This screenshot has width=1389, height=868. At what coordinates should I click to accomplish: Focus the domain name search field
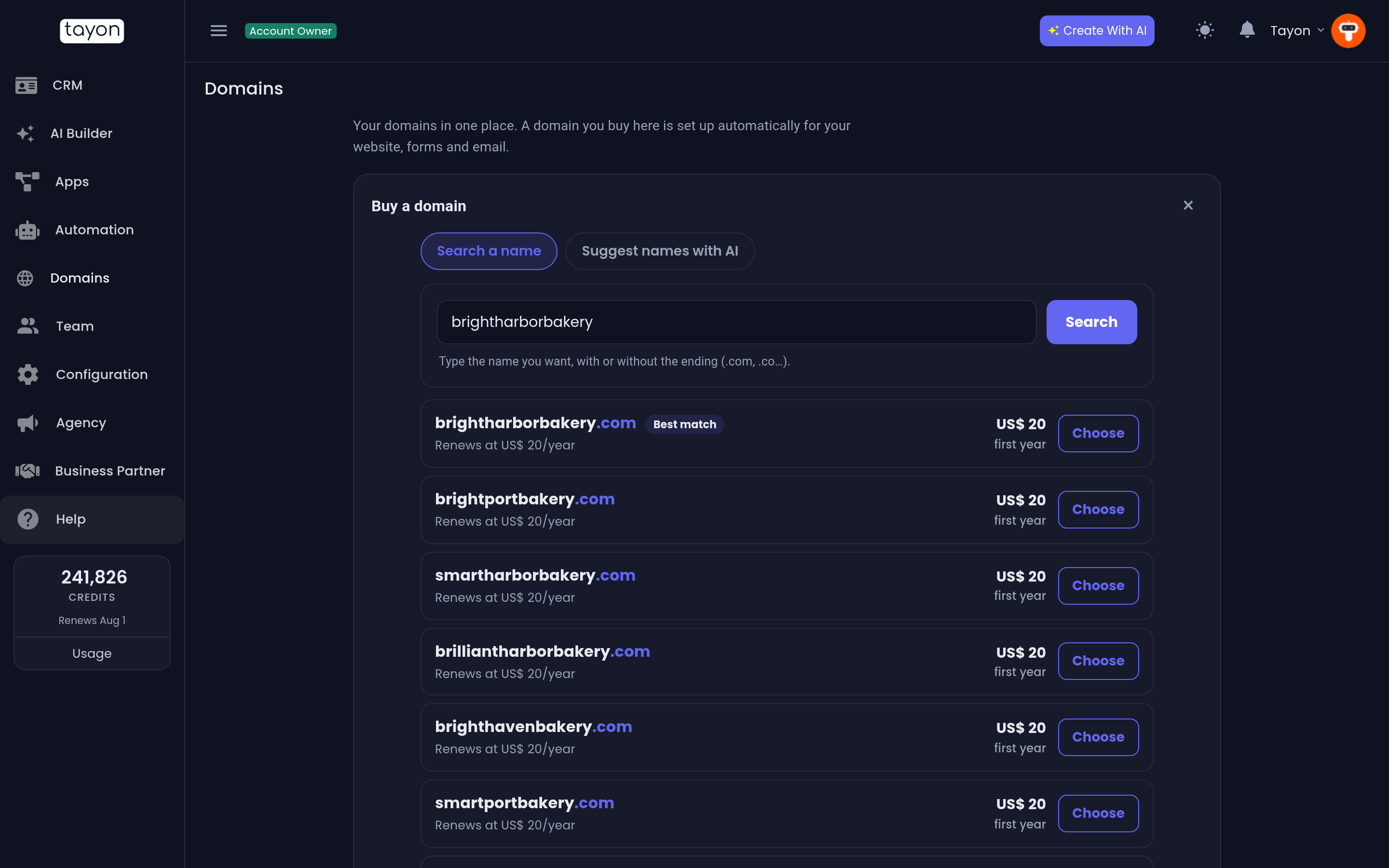tap(736, 322)
